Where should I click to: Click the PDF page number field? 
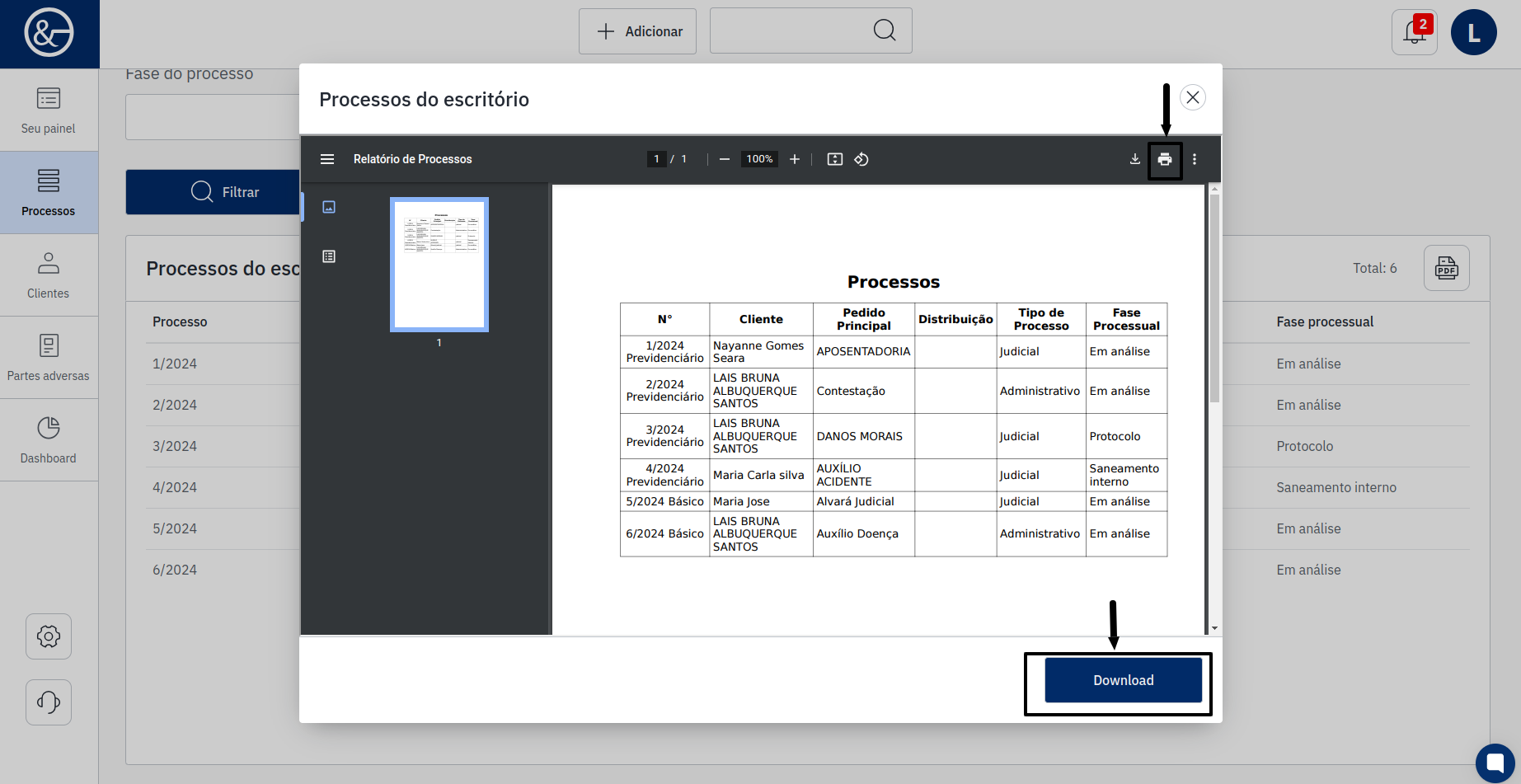pos(657,159)
